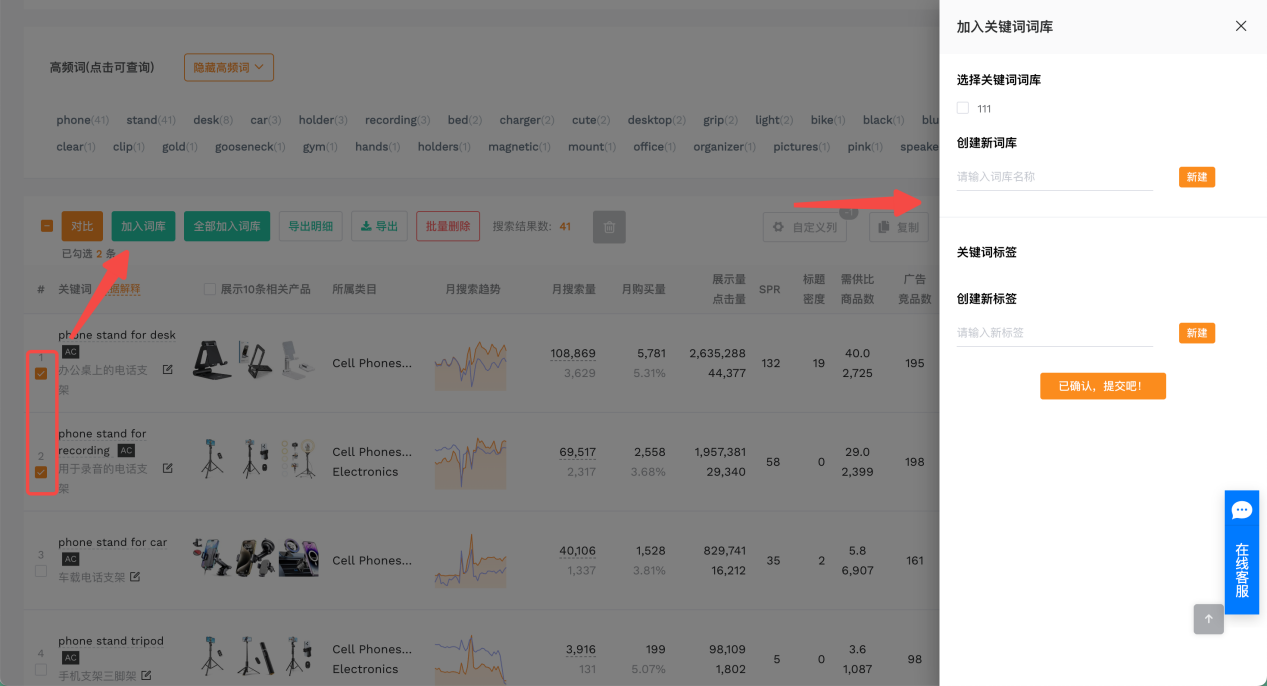Click the 批量删除 button
The image size is (1267, 686).
(x=448, y=226)
